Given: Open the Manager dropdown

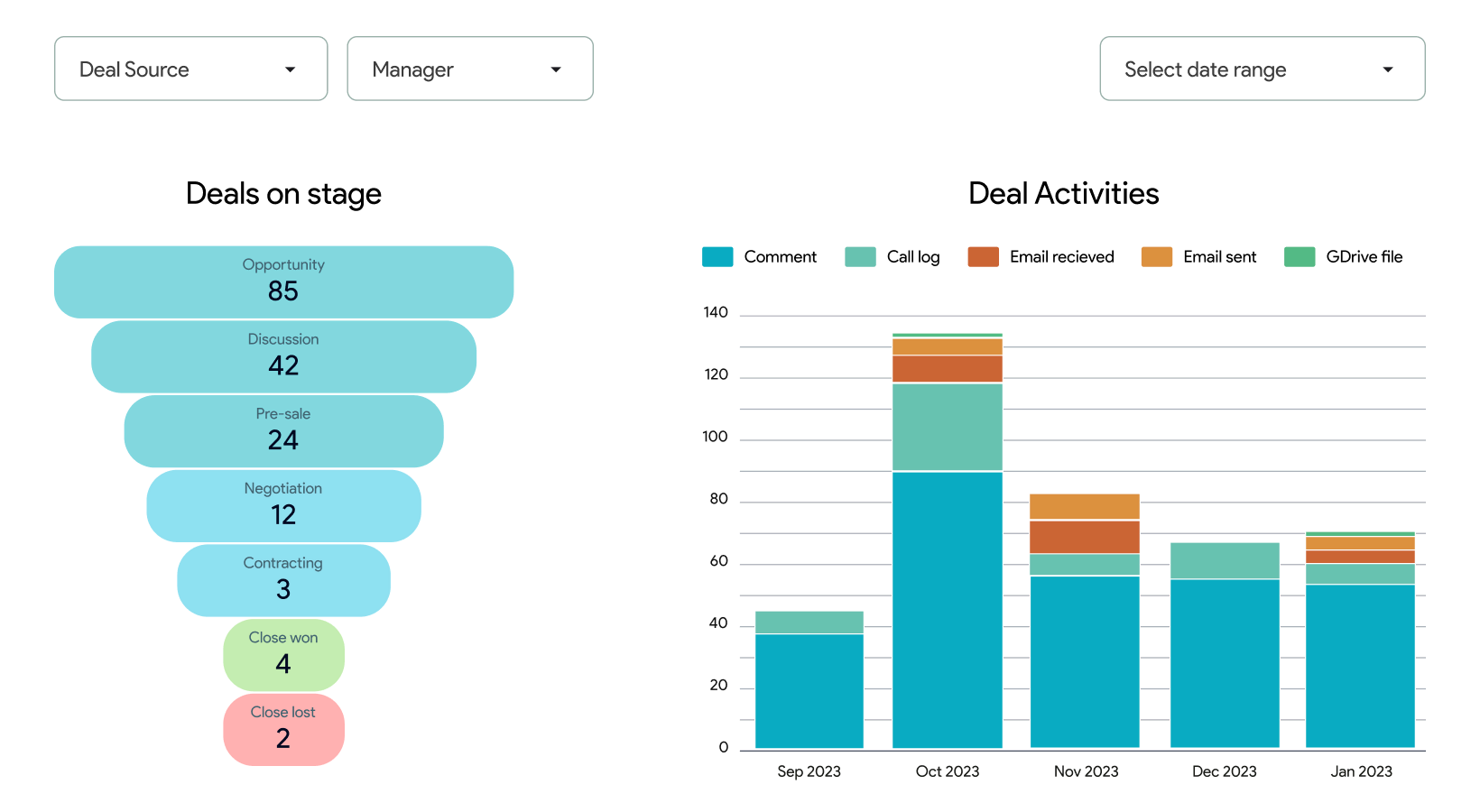Looking at the screenshot, I should [x=469, y=69].
